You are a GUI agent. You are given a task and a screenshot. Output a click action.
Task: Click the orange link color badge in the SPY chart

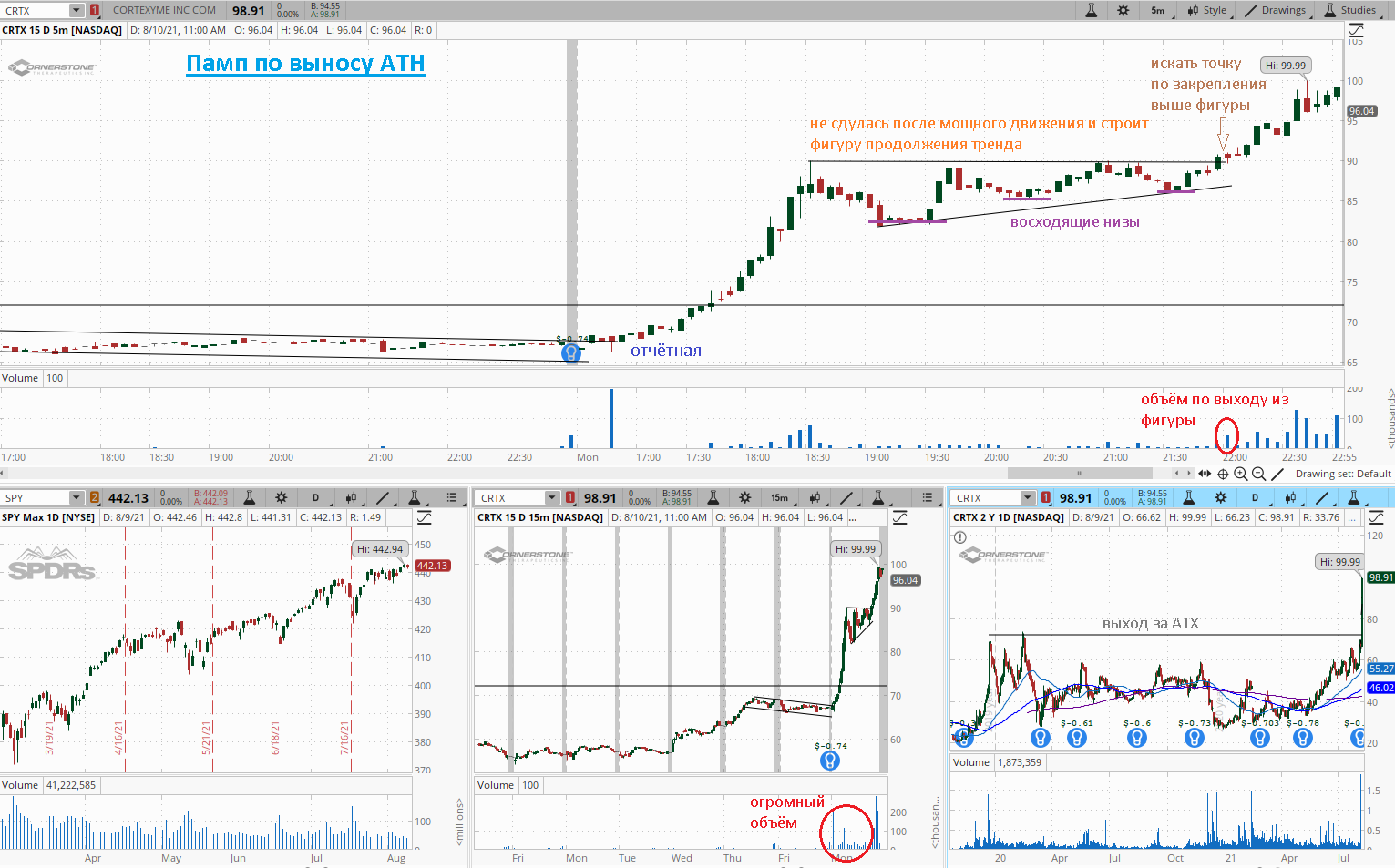95,498
